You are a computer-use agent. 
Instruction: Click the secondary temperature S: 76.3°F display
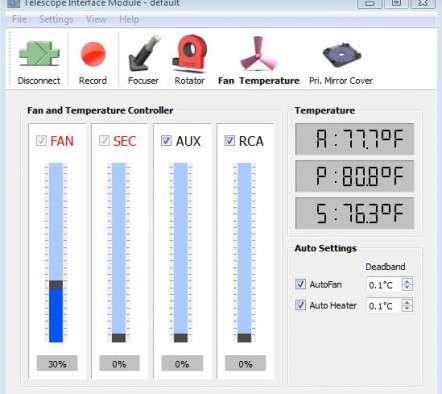tap(355, 213)
